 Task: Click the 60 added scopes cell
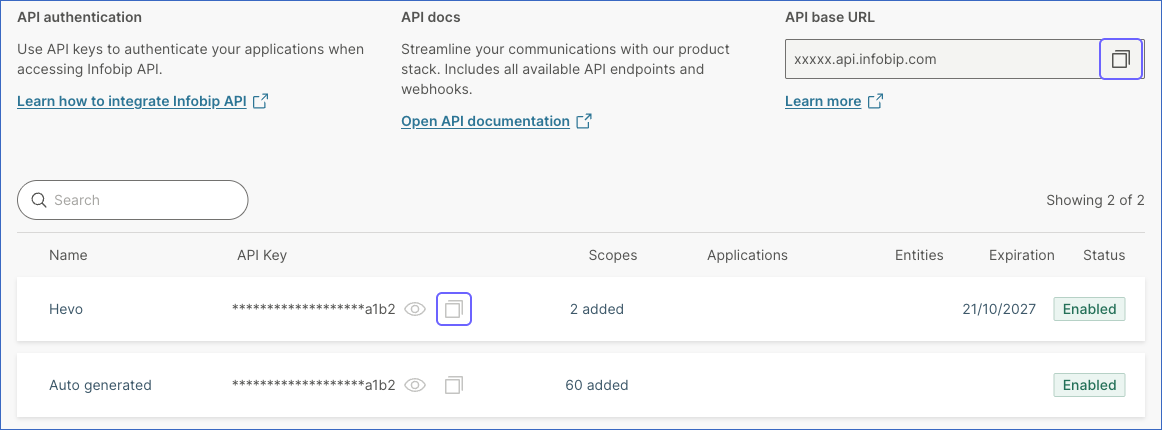[x=597, y=385]
